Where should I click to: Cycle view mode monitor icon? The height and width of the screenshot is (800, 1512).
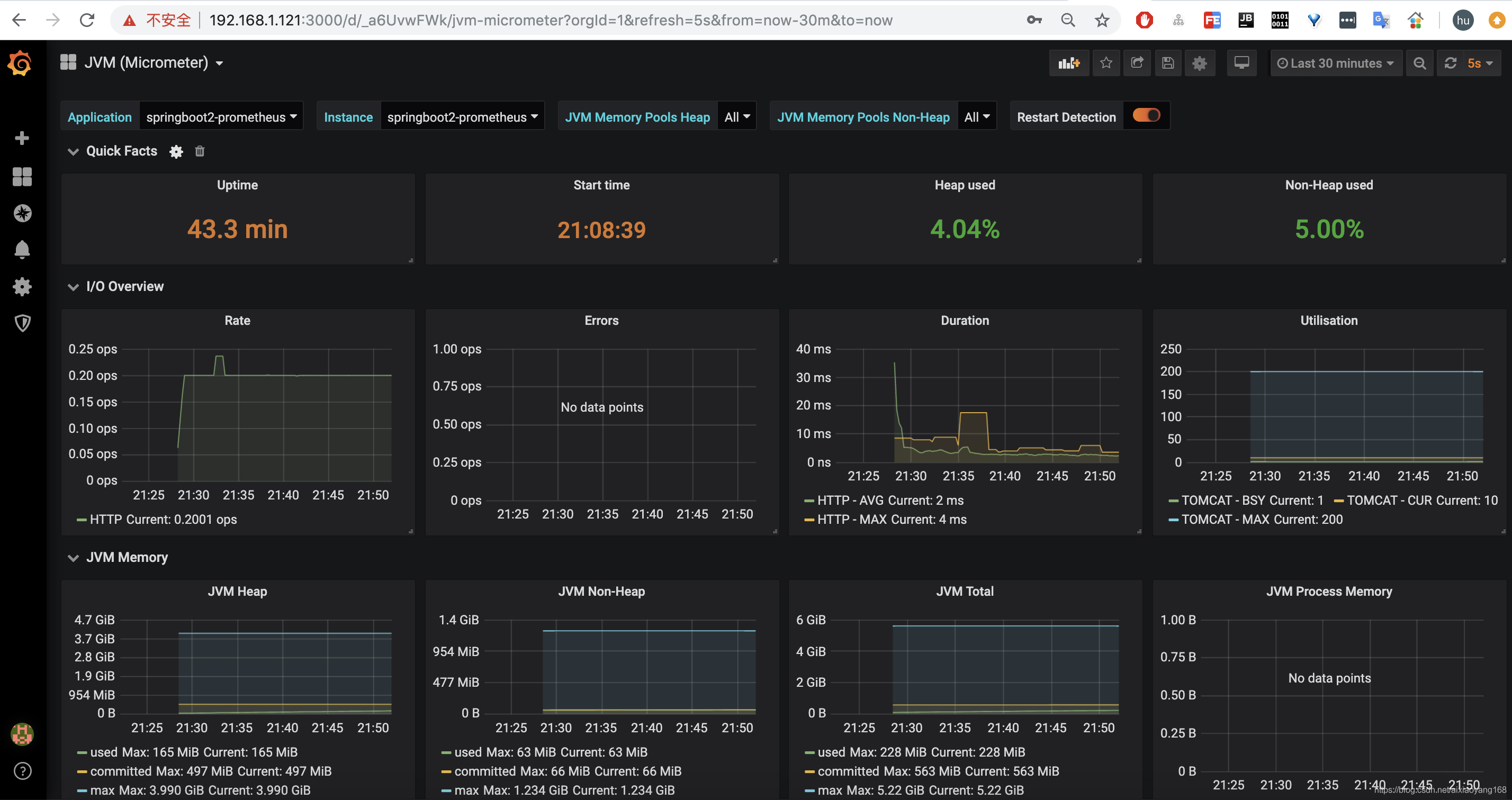pos(1241,63)
